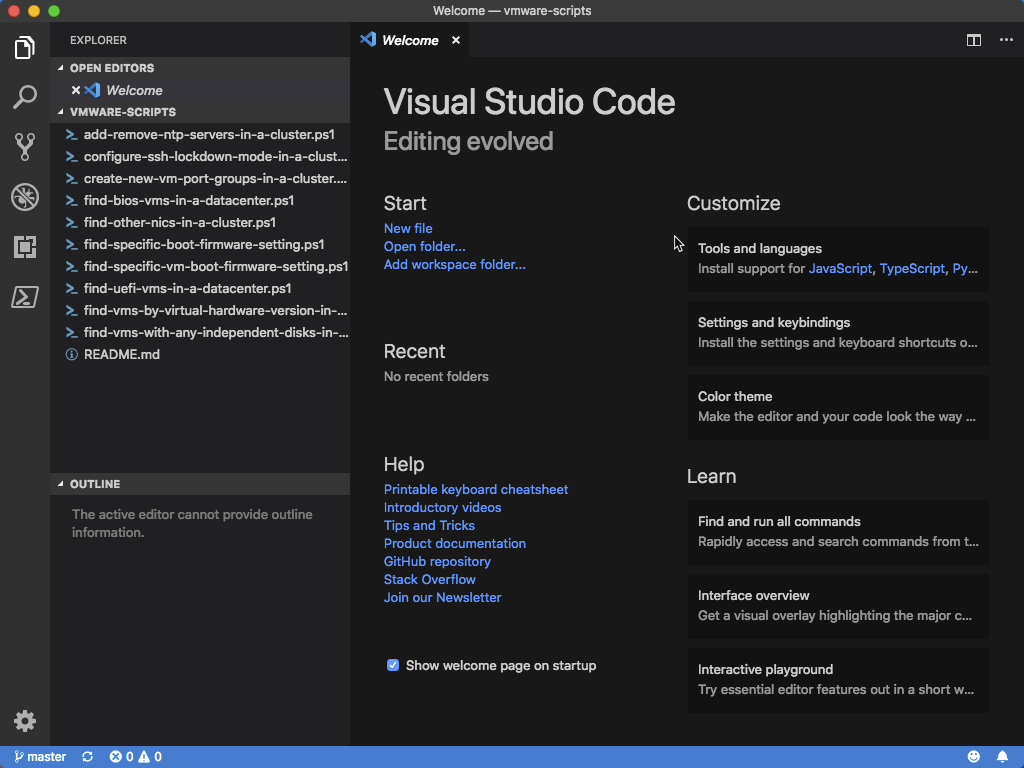1024x768 pixels.
Task: Open the PowerShell panel icon
Action: (x=25, y=297)
